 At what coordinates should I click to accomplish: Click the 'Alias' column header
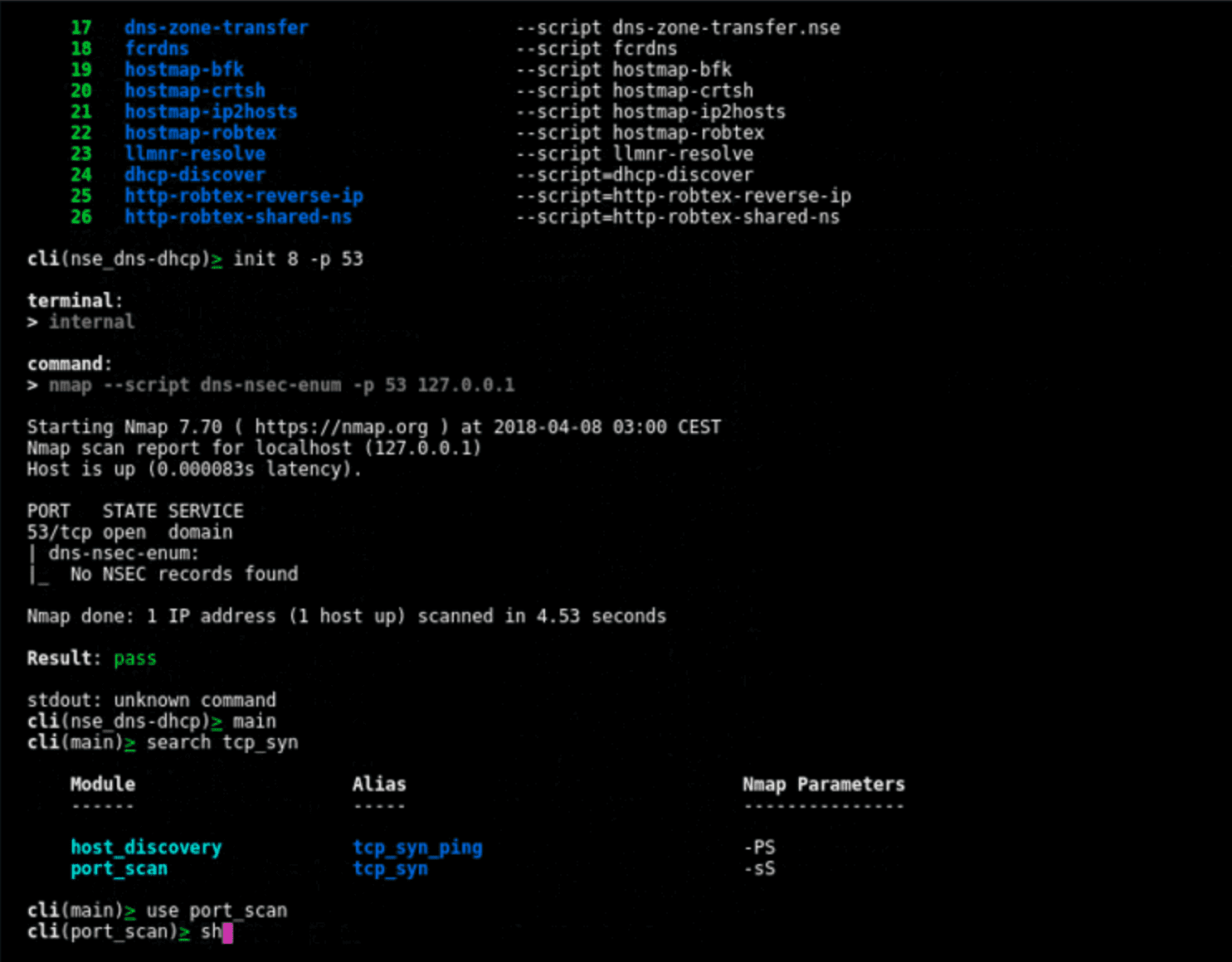click(x=379, y=785)
